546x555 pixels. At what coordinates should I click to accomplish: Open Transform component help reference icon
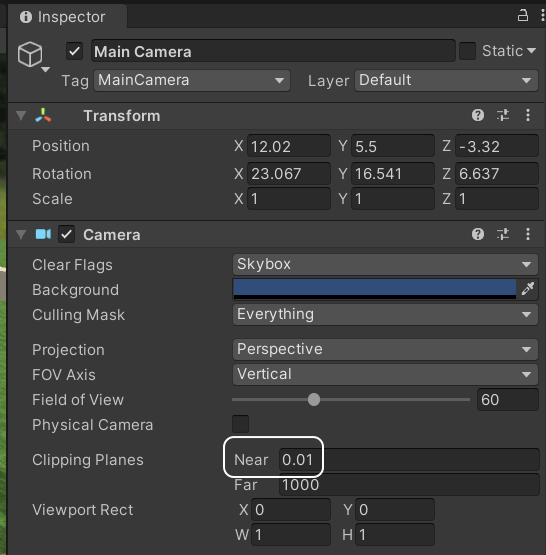click(x=478, y=115)
